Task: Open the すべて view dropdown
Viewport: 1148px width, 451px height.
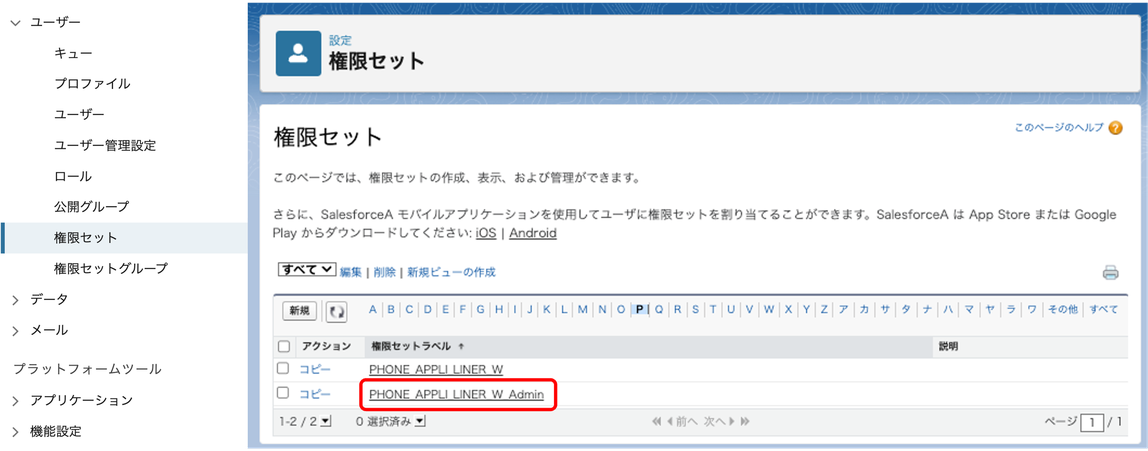Action: 307,270
